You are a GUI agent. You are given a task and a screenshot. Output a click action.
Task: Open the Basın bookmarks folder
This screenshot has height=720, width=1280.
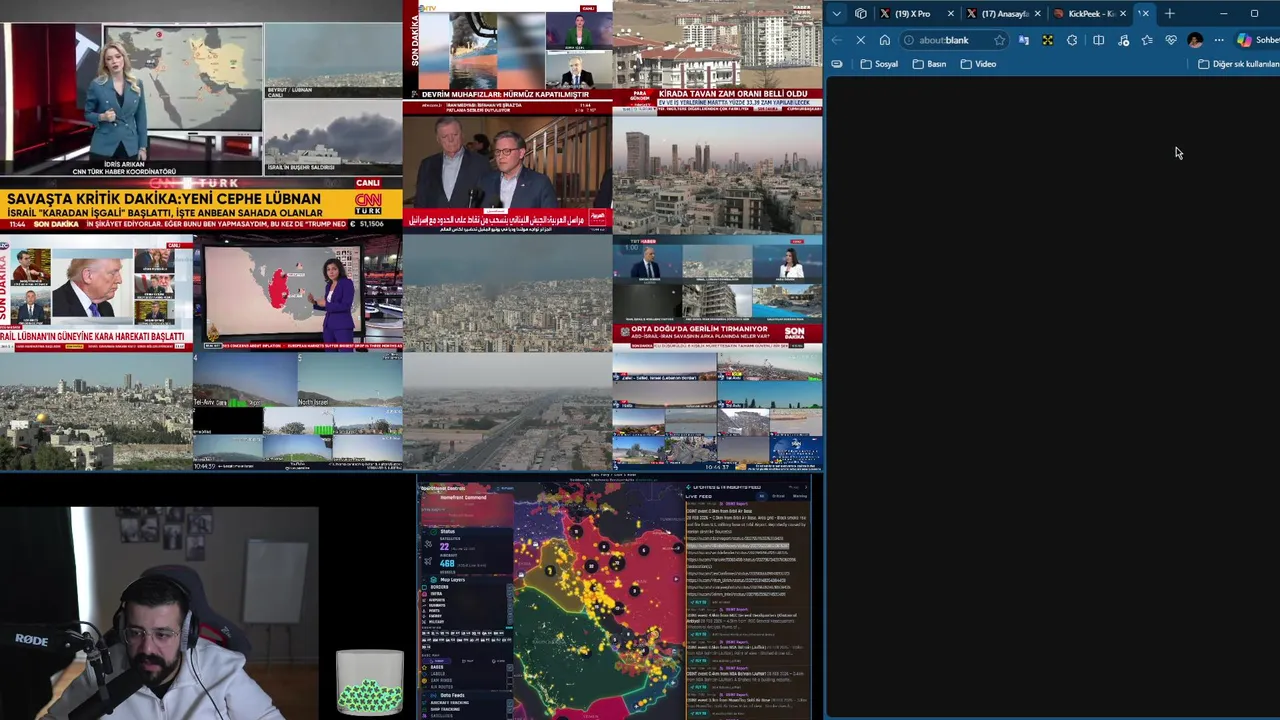[929, 64]
